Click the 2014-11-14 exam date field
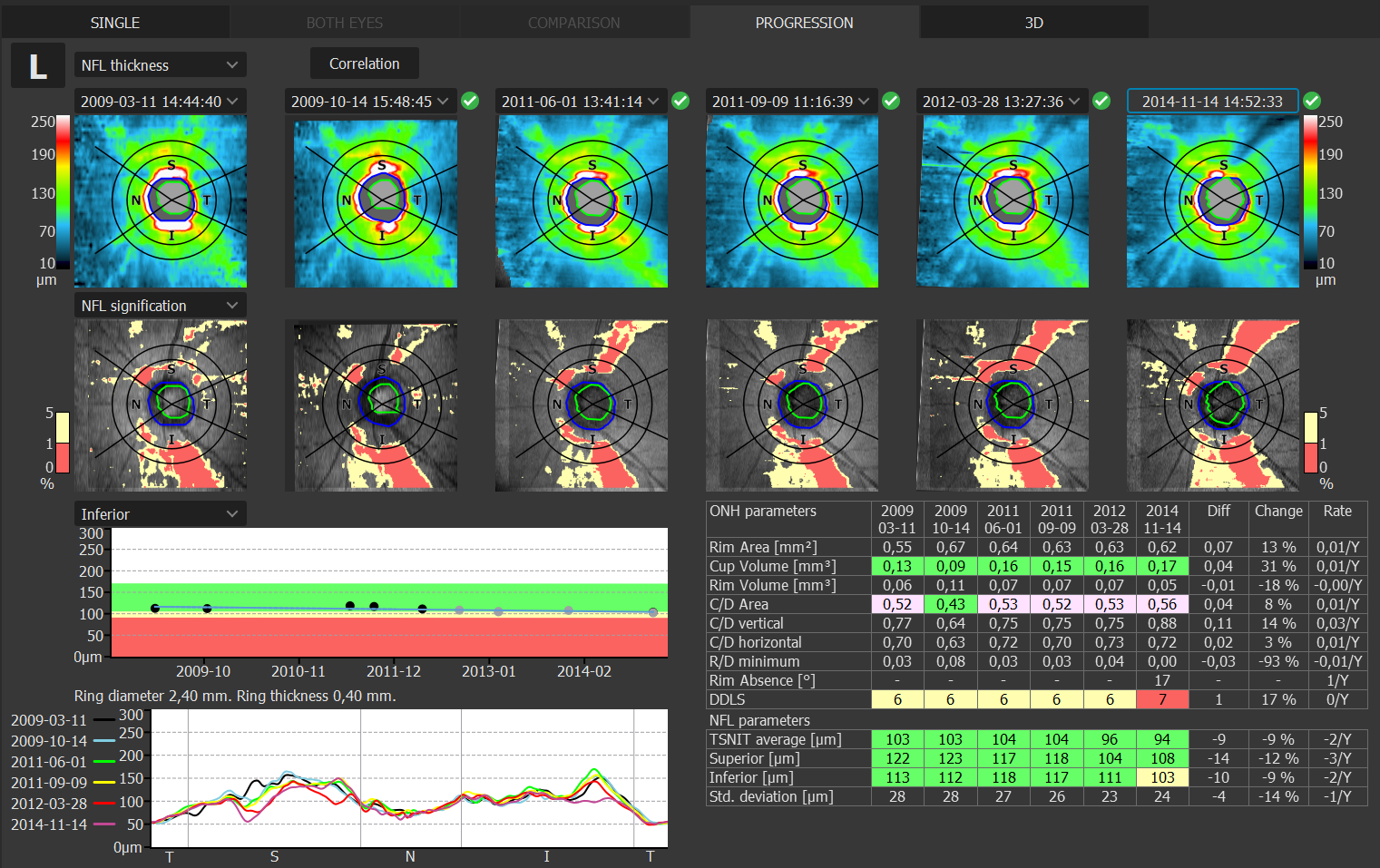 [x=1213, y=102]
